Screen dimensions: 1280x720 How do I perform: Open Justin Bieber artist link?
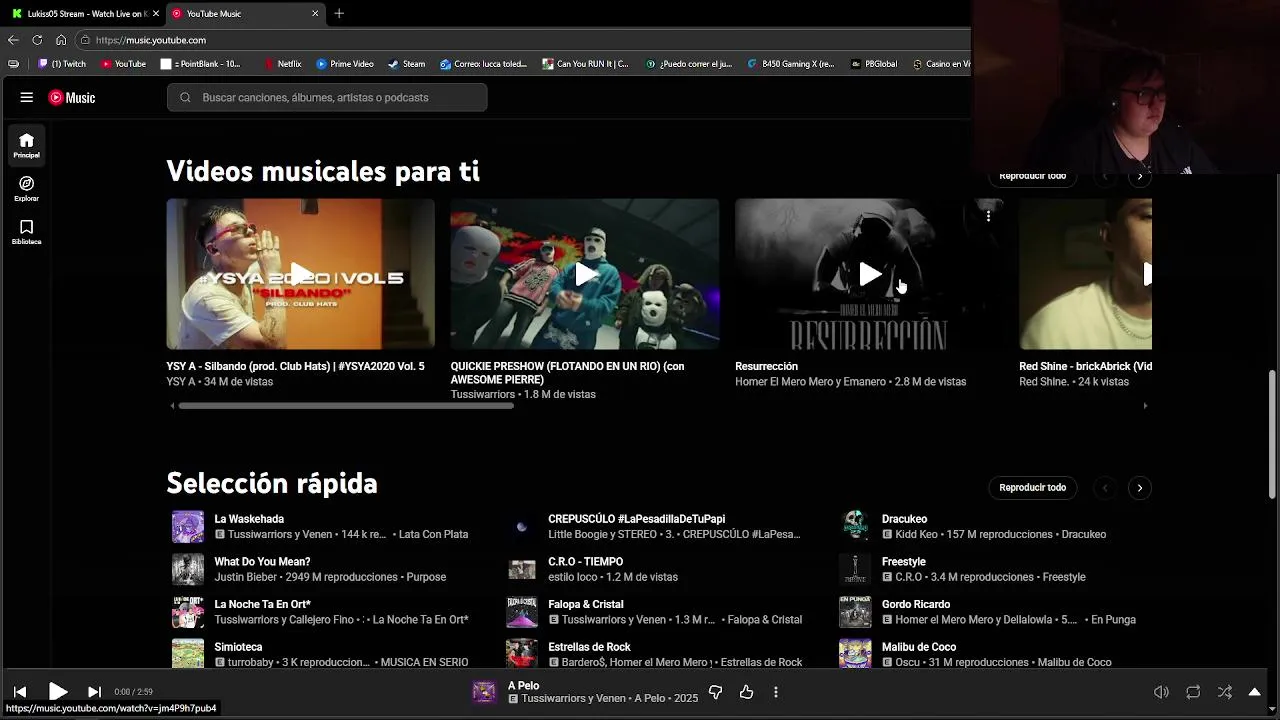click(x=247, y=577)
